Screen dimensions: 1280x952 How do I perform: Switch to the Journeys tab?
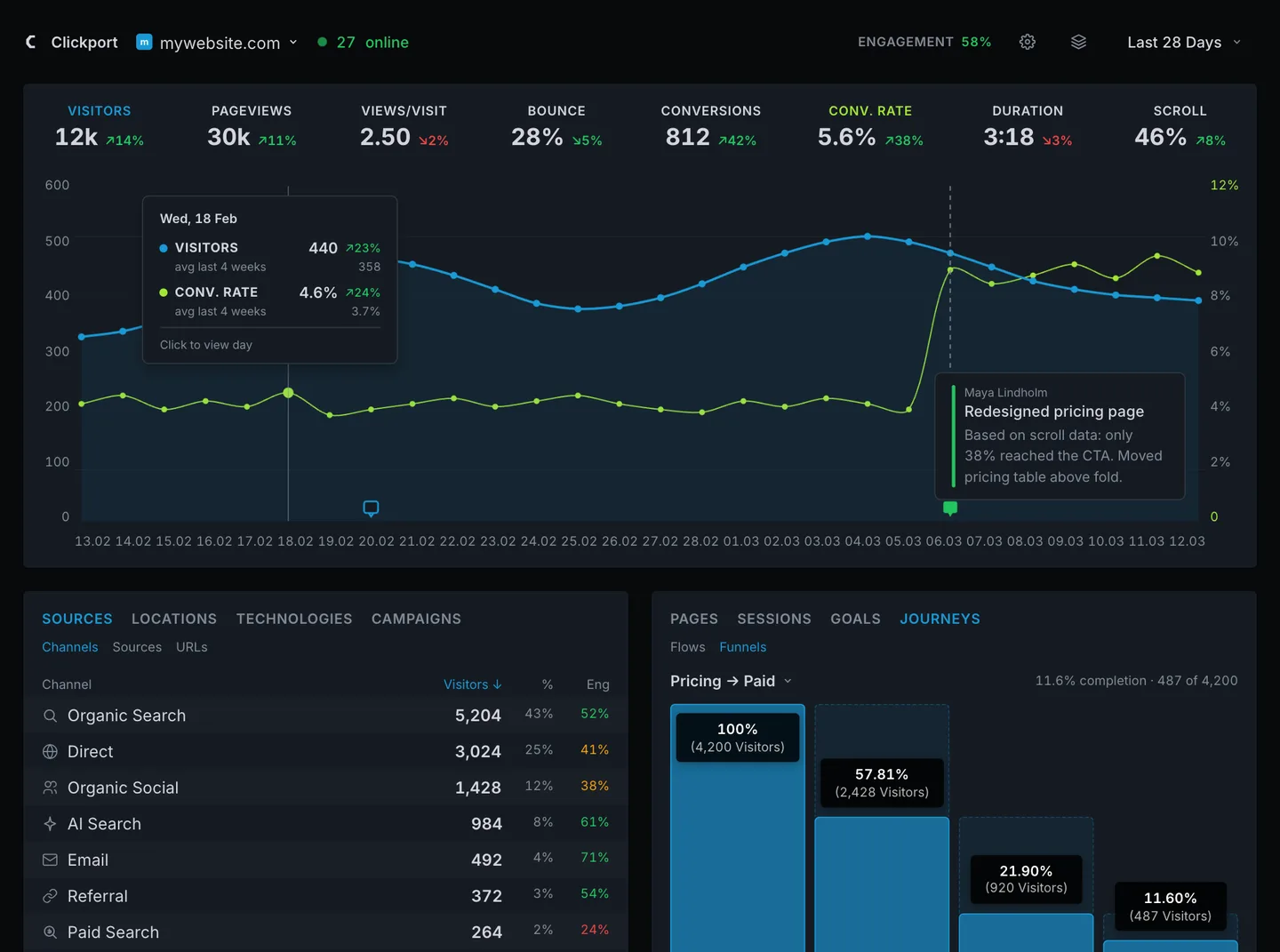coord(940,619)
